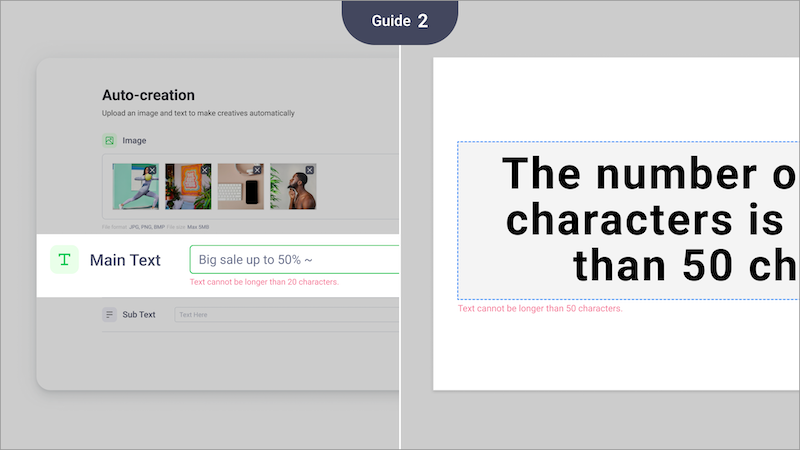The width and height of the screenshot is (800, 450).
Task: Click the 50 characters error message under canvas
Action: click(x=540, y=309)
